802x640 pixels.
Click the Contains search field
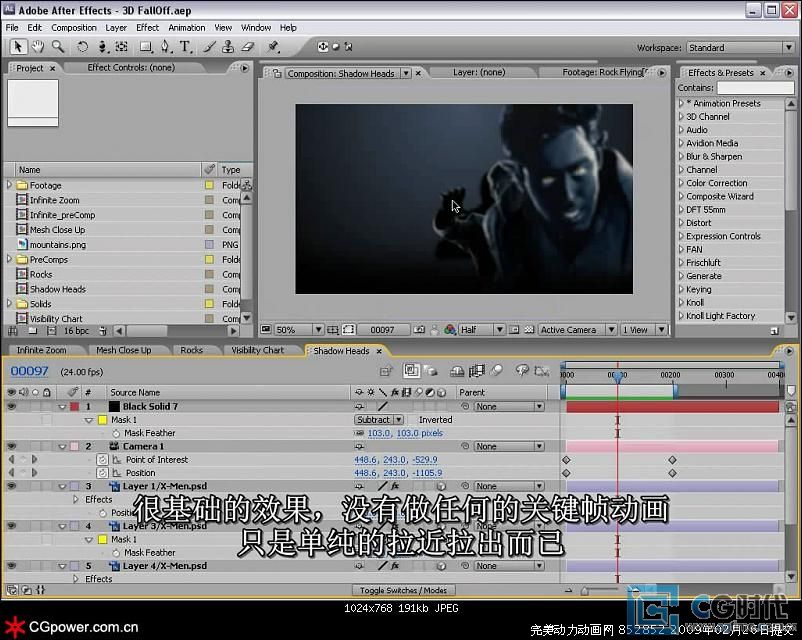[755, 88]
